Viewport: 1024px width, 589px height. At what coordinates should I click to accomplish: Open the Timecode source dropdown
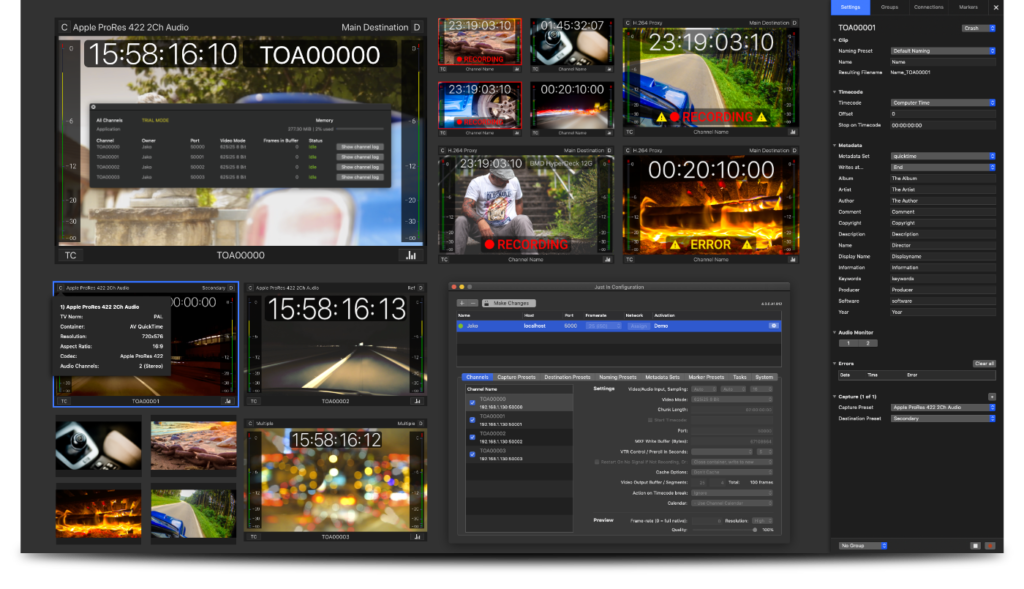943,103
